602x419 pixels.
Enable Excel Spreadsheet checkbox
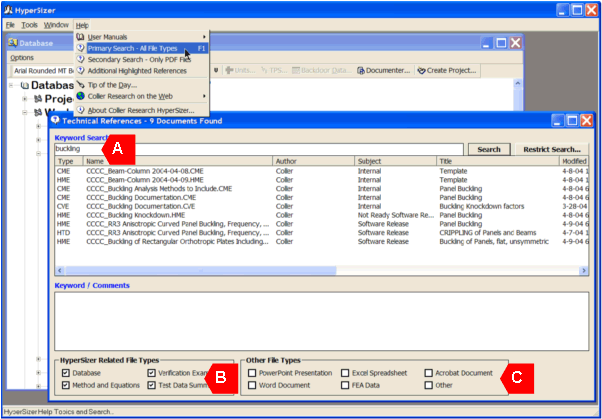pos(346,373)
